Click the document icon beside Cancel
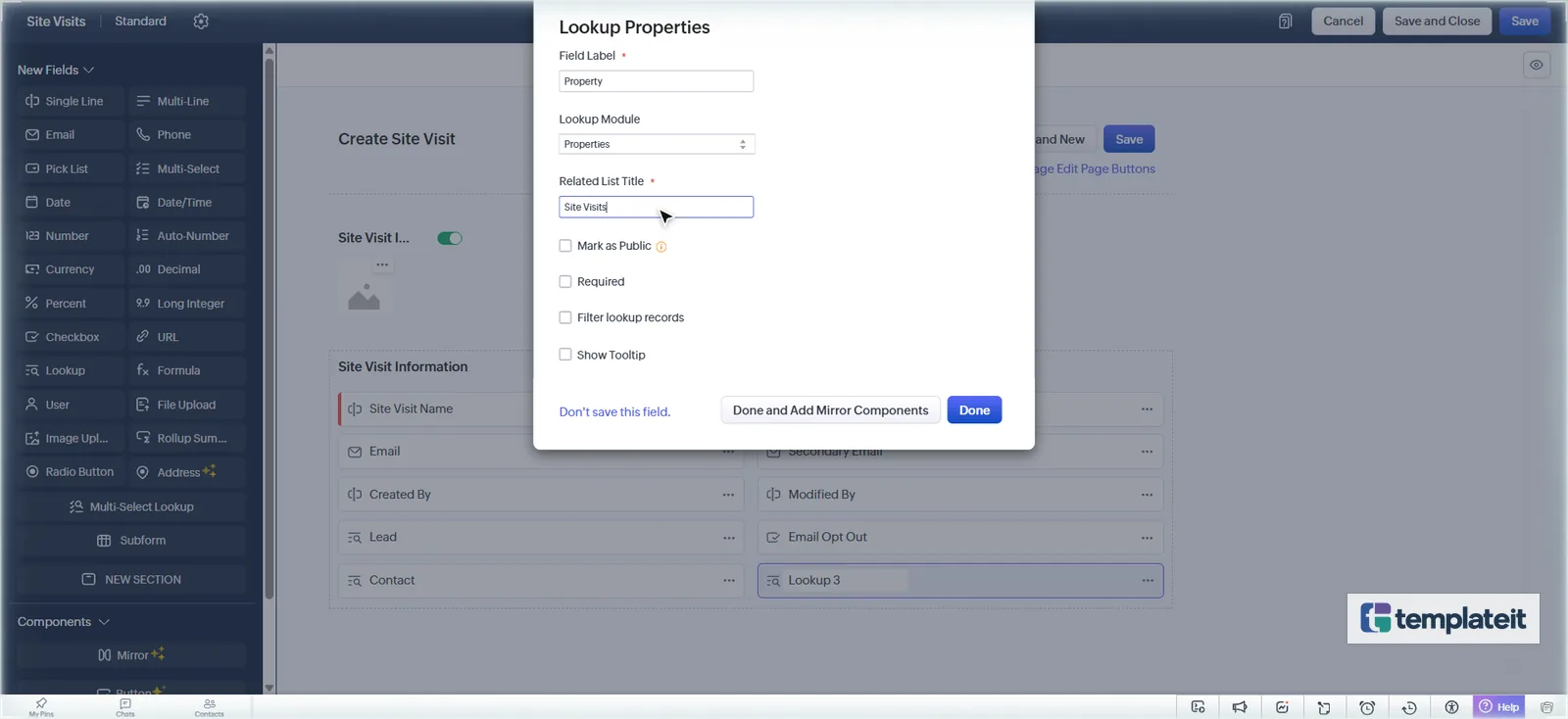Viewport: 1568px width, 719px height. click(x=1286, y=22)
